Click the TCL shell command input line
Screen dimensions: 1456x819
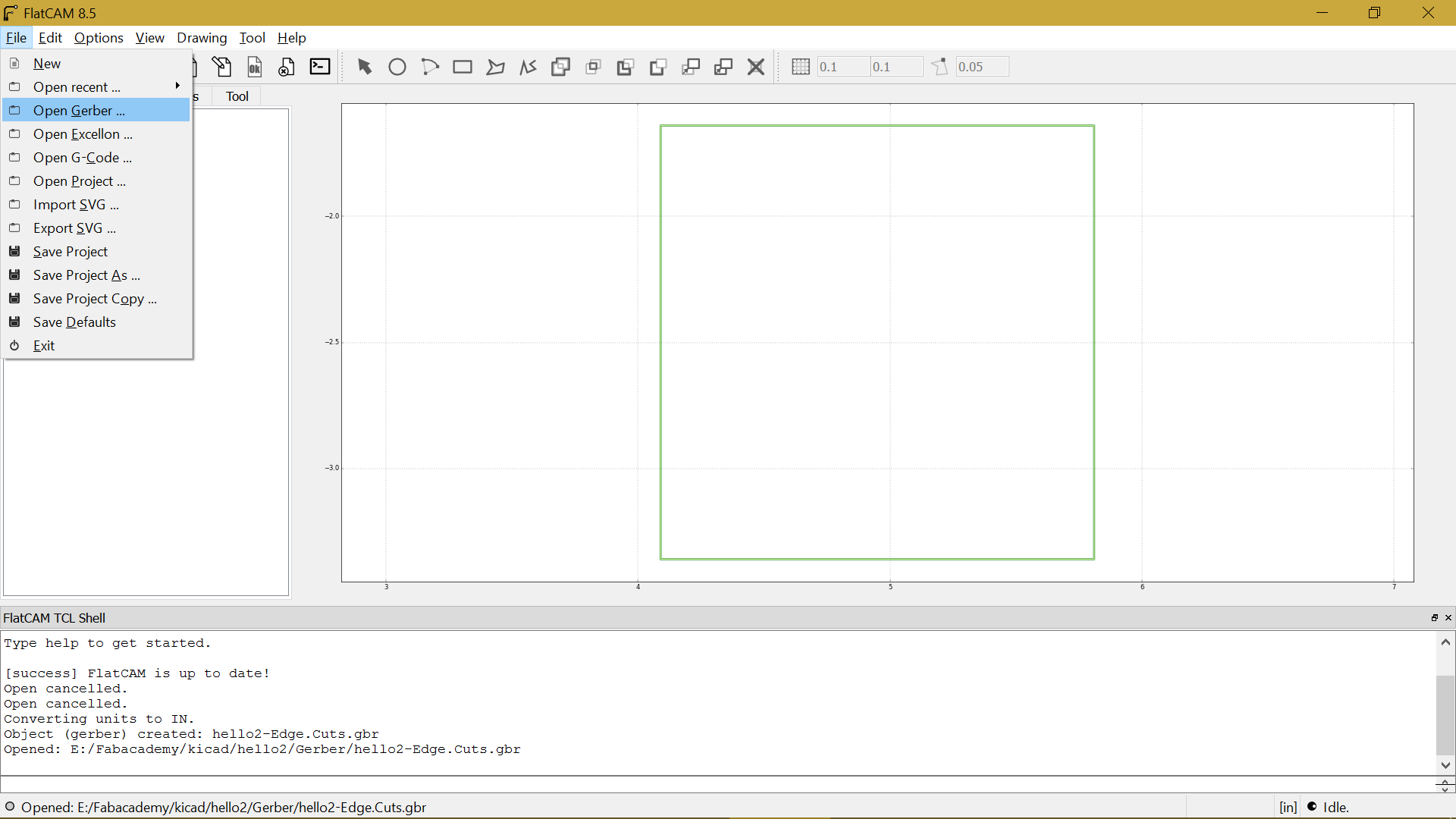click(717, 785)
